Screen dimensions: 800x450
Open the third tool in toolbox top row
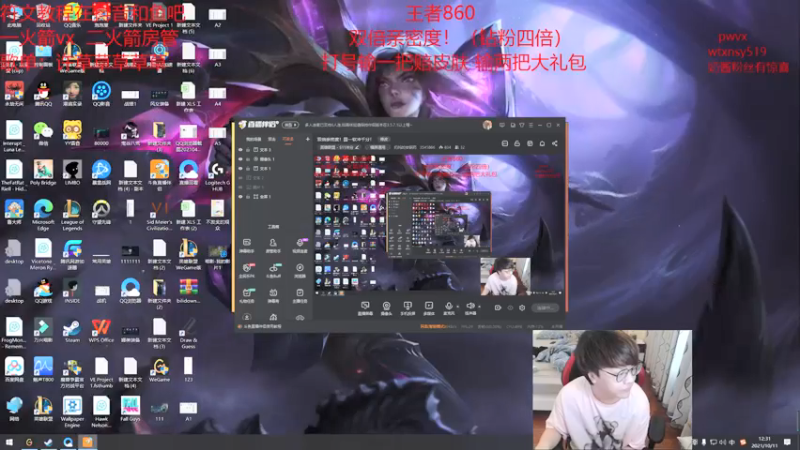tap(299, 244)
